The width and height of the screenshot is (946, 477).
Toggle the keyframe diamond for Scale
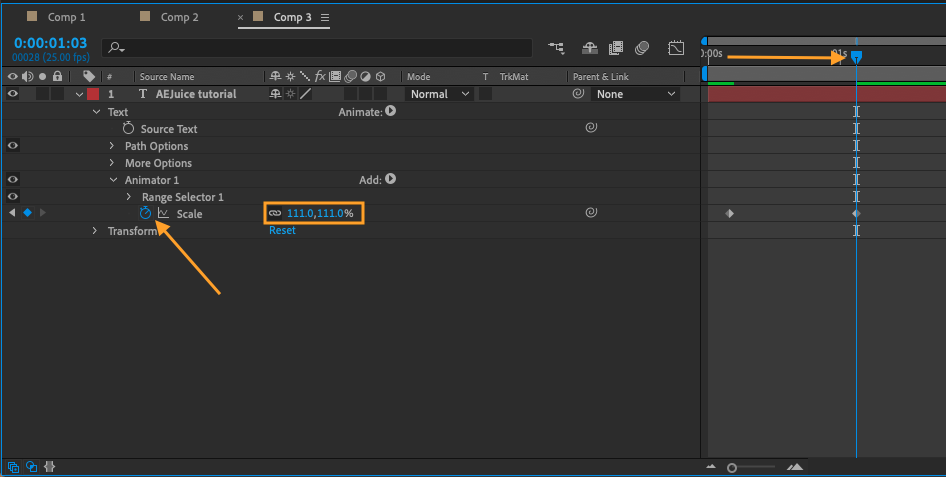(27, 213)
